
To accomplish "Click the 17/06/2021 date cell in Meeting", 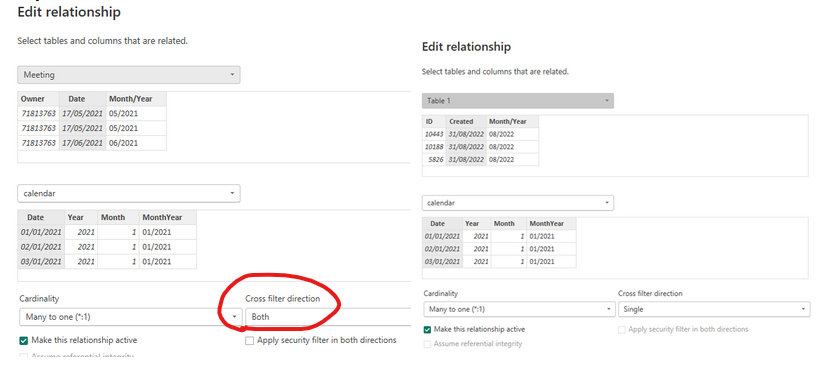I will pos(83,143).
